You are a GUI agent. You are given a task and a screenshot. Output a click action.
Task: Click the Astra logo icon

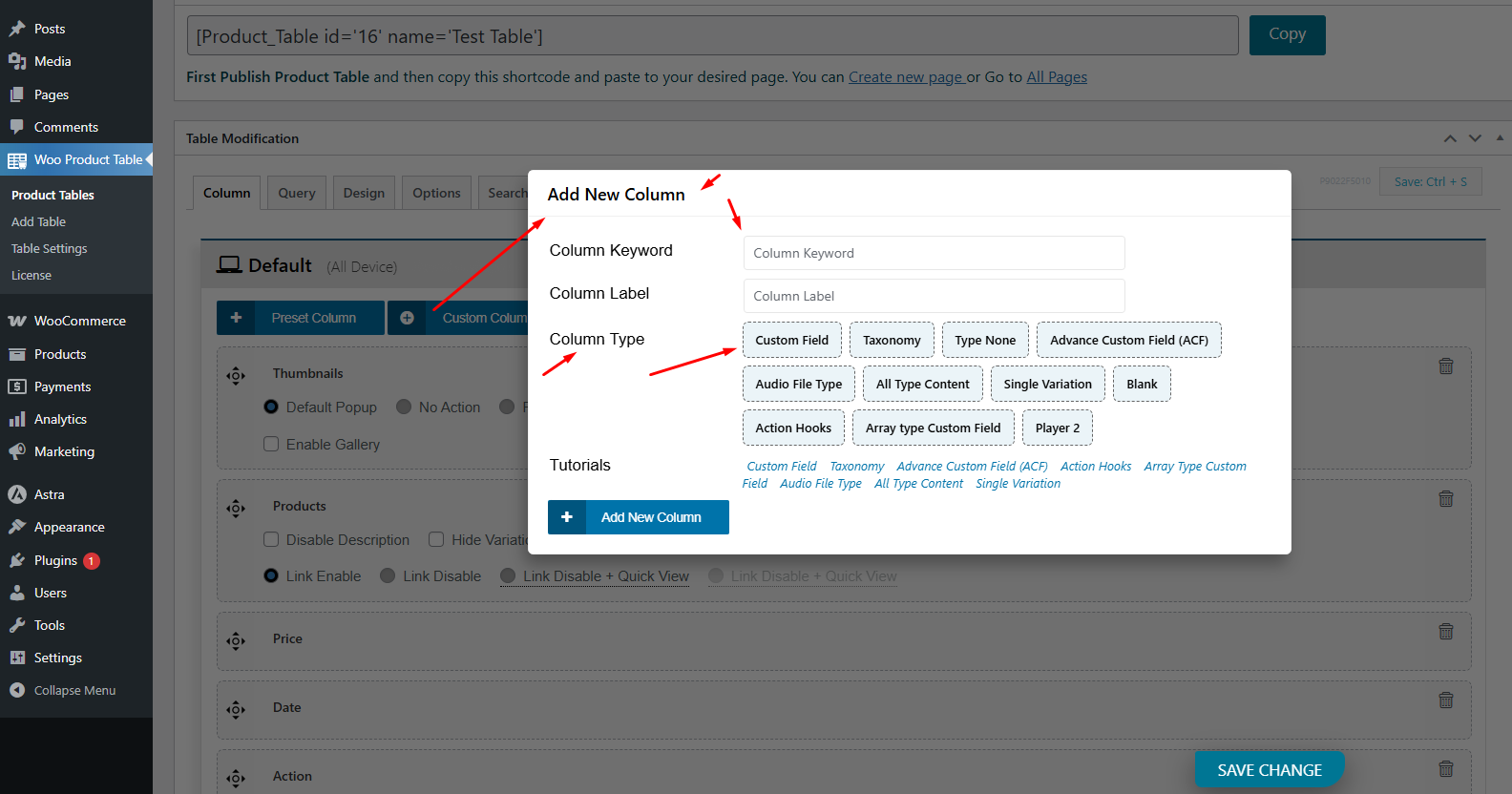tap(17, 494)
